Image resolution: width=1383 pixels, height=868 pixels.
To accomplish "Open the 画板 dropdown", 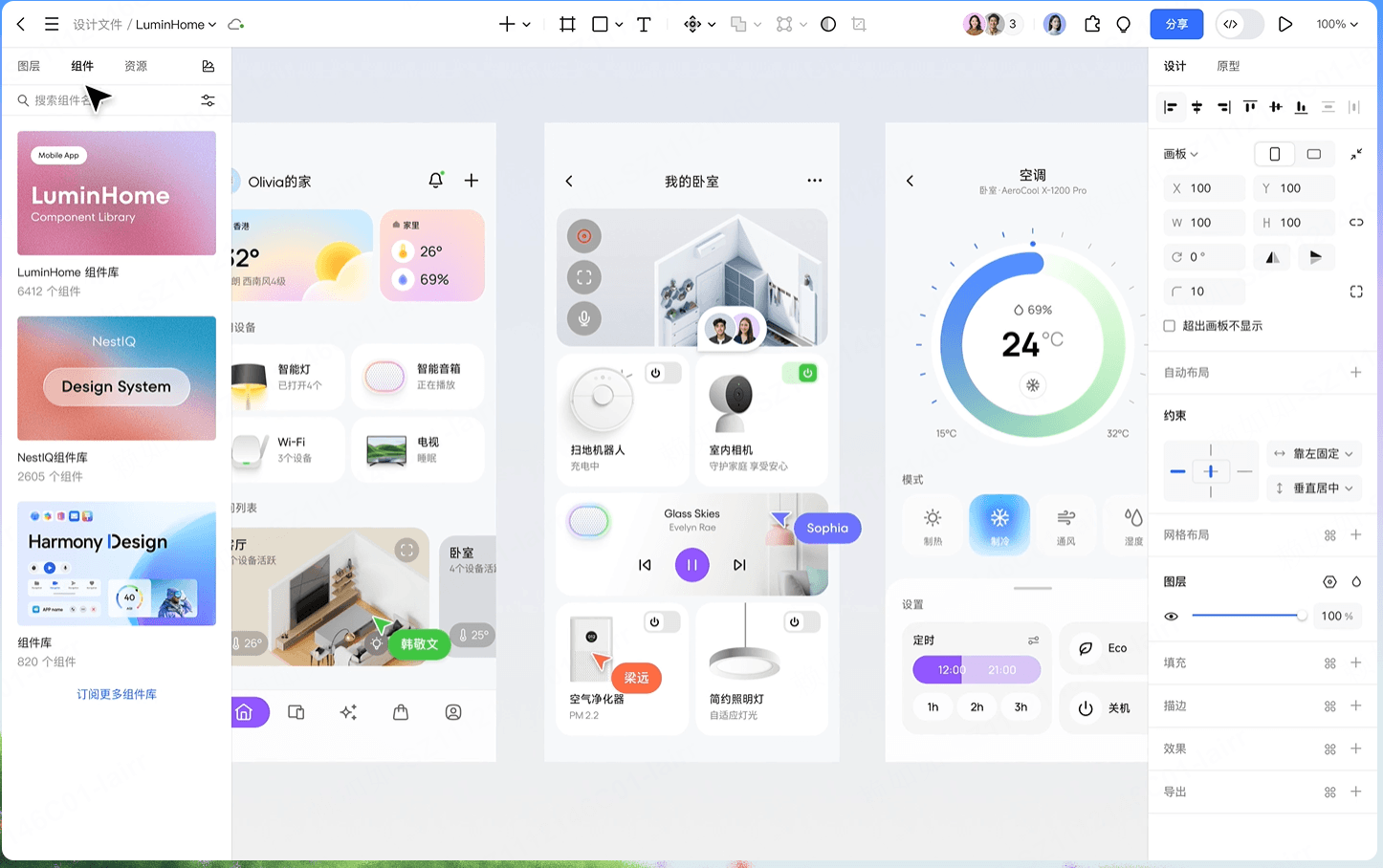I will tap(1179, 153).
